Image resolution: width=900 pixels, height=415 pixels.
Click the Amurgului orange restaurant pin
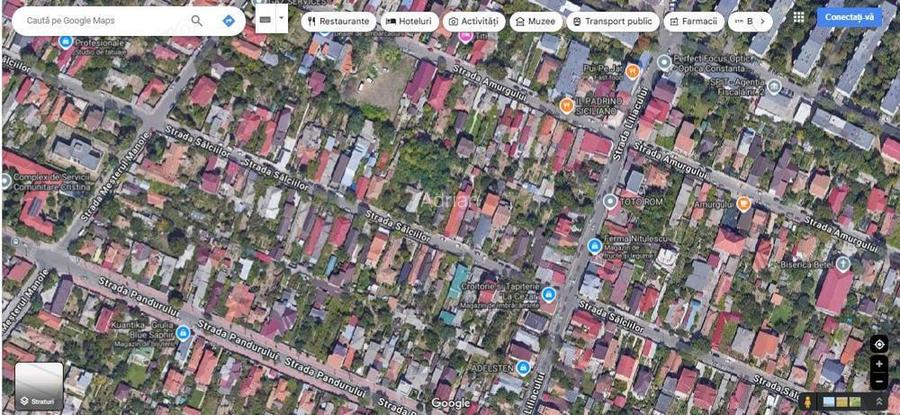744,203
